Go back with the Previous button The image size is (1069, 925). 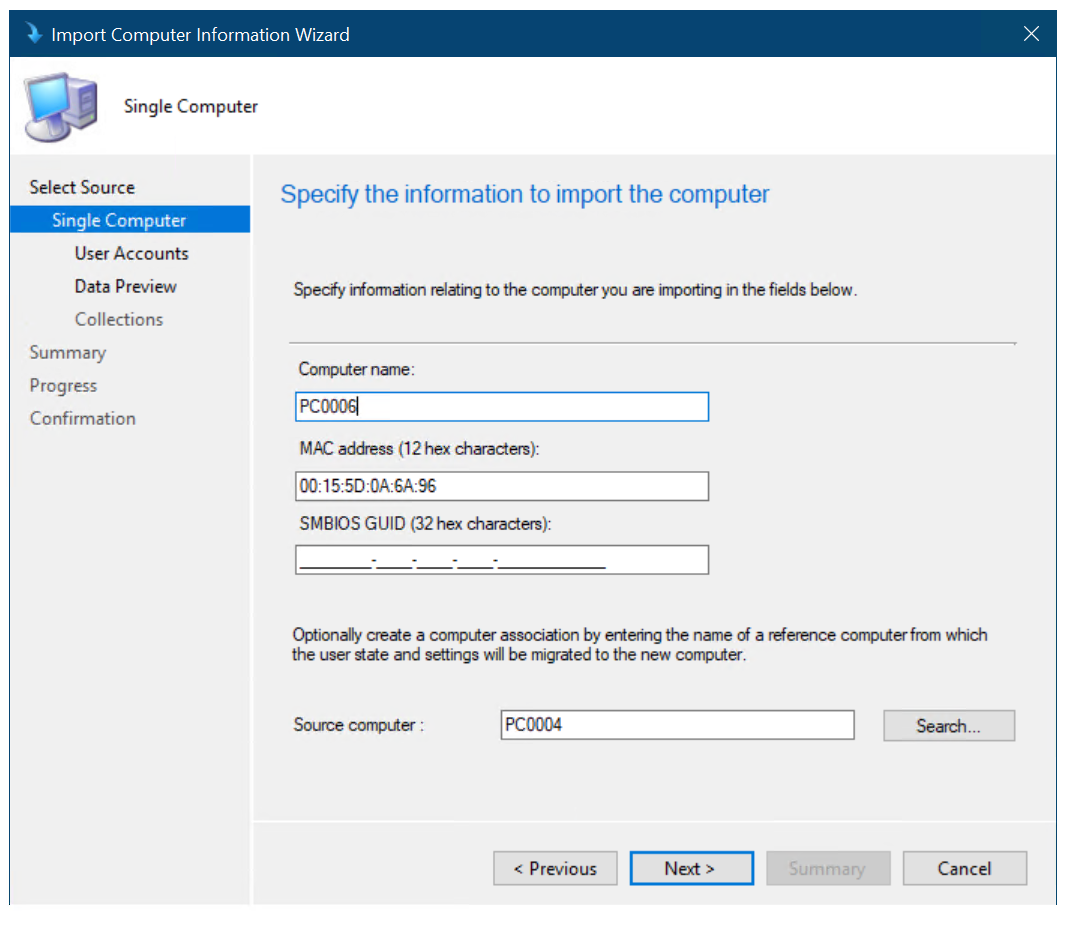[x=555, y=868]
